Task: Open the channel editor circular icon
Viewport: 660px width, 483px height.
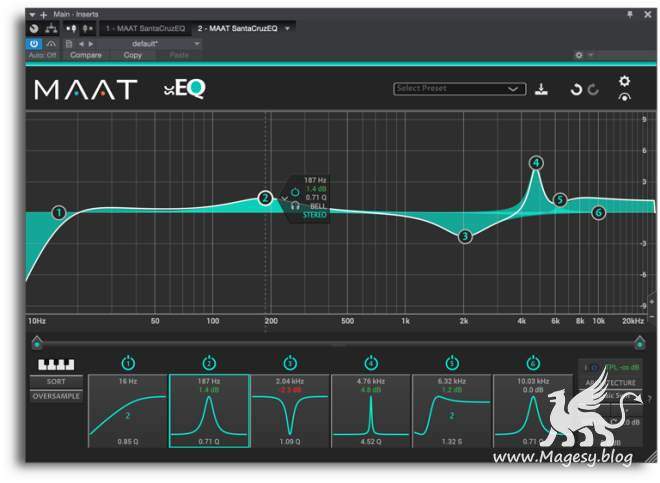Action: [34, 29]
